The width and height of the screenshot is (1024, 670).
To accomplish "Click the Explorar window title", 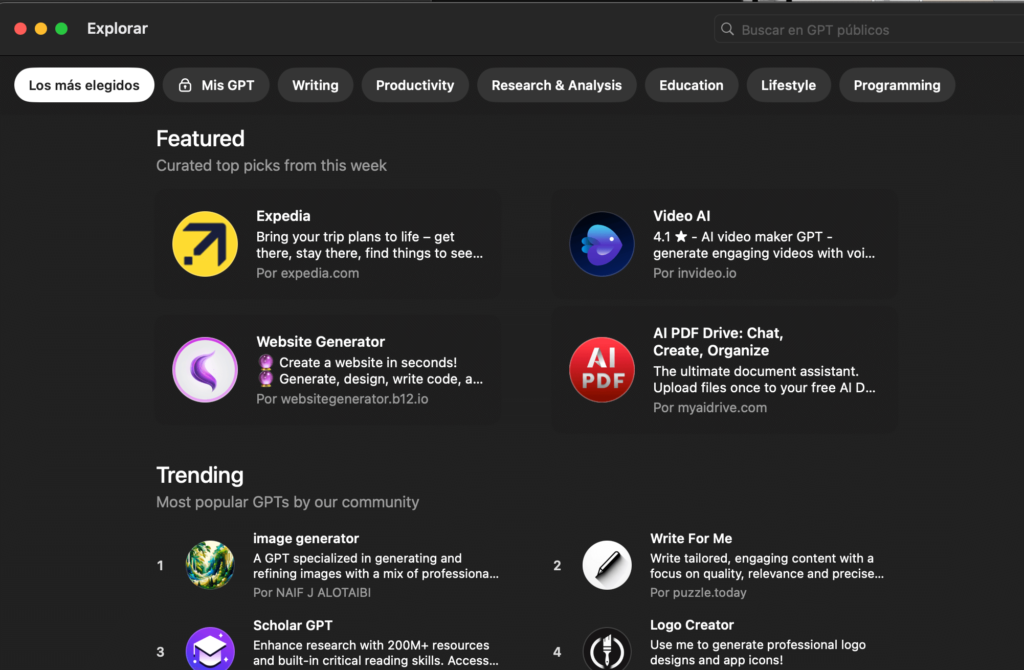I will coord(118,29).
